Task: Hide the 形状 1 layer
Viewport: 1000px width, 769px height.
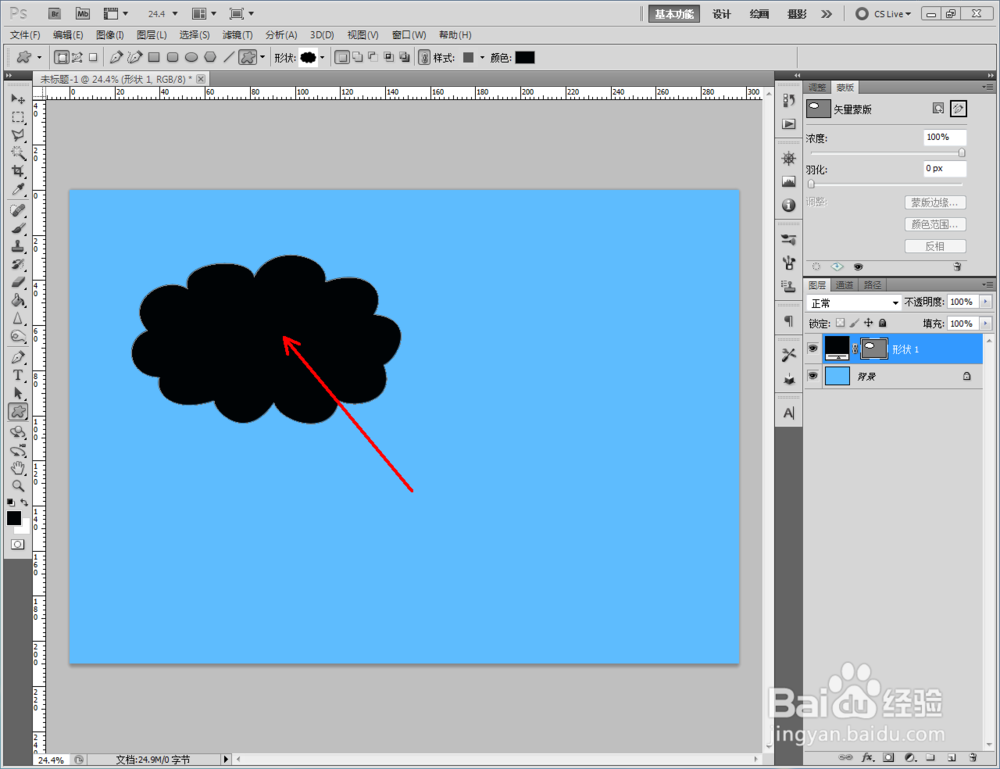Action: 812,349
